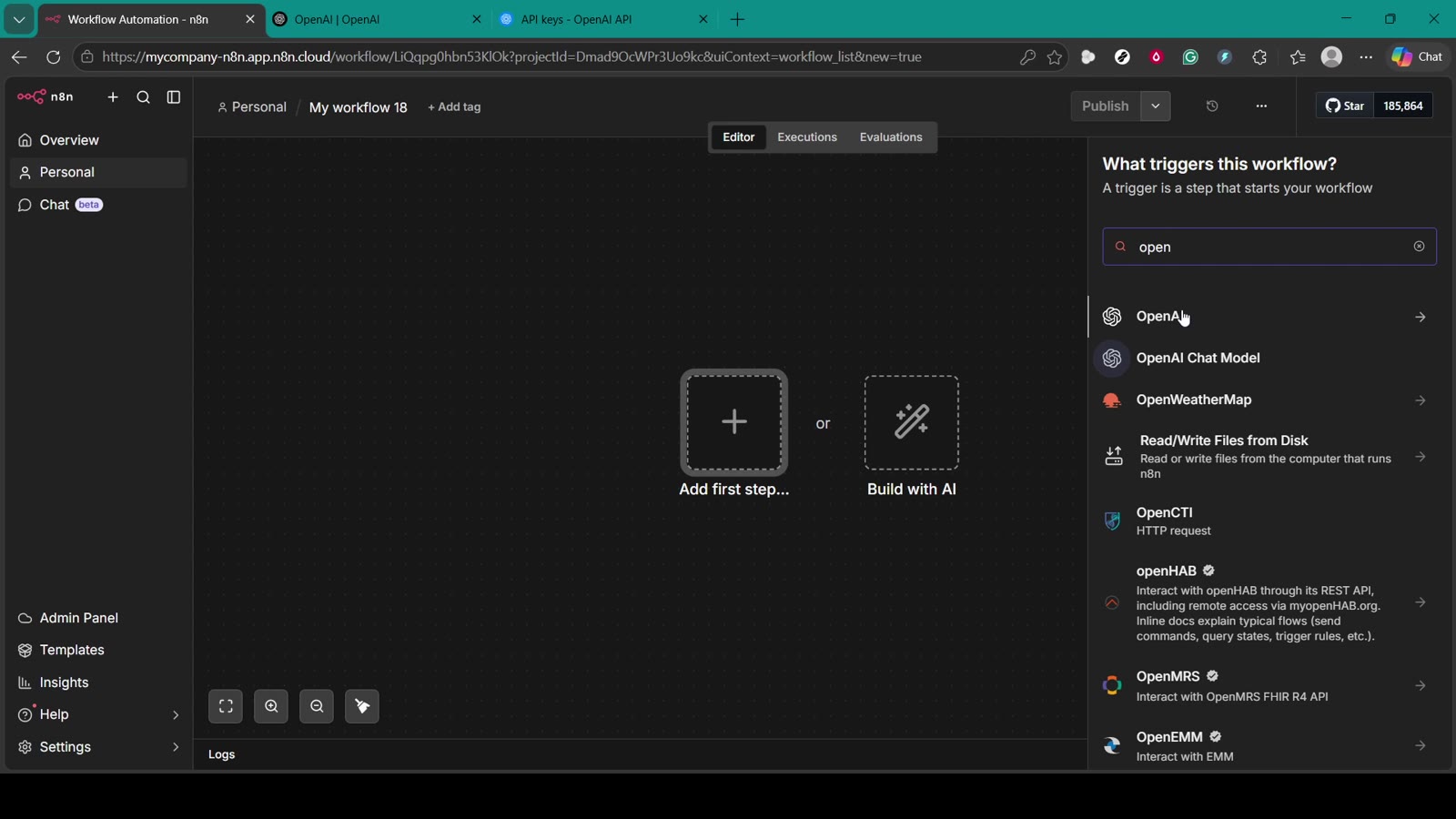The width and height of the screenshot is (1456, 819).
Task: Switch to the Evaluations tab
Action: pos(891,137)
